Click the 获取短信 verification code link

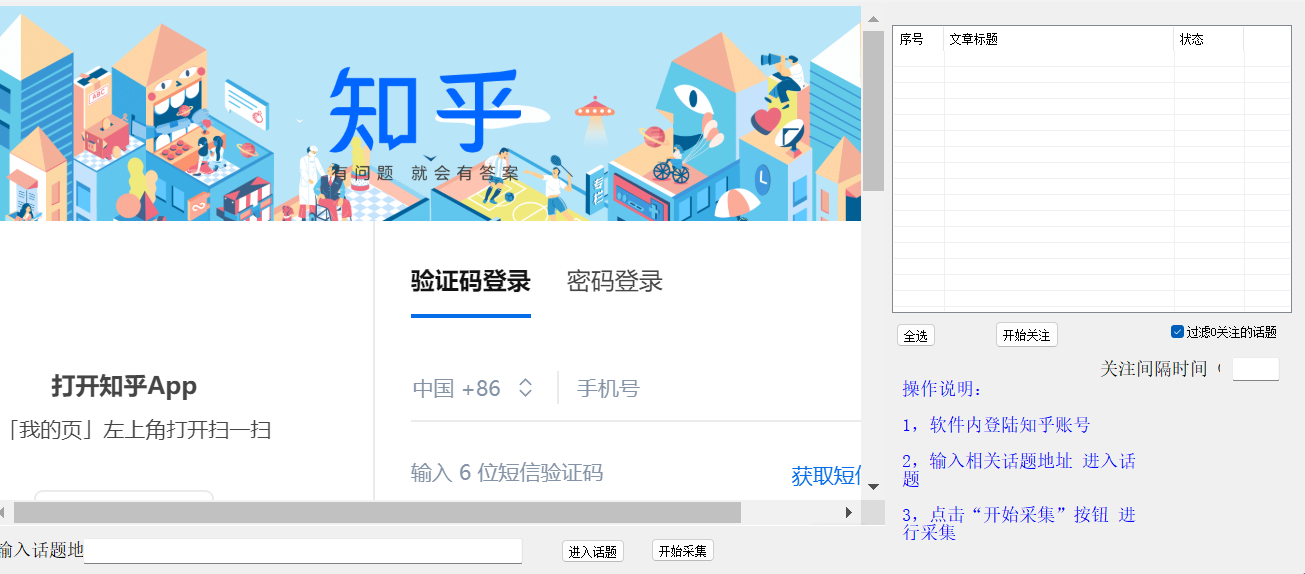pyautogui.click(x=826, y=476)
